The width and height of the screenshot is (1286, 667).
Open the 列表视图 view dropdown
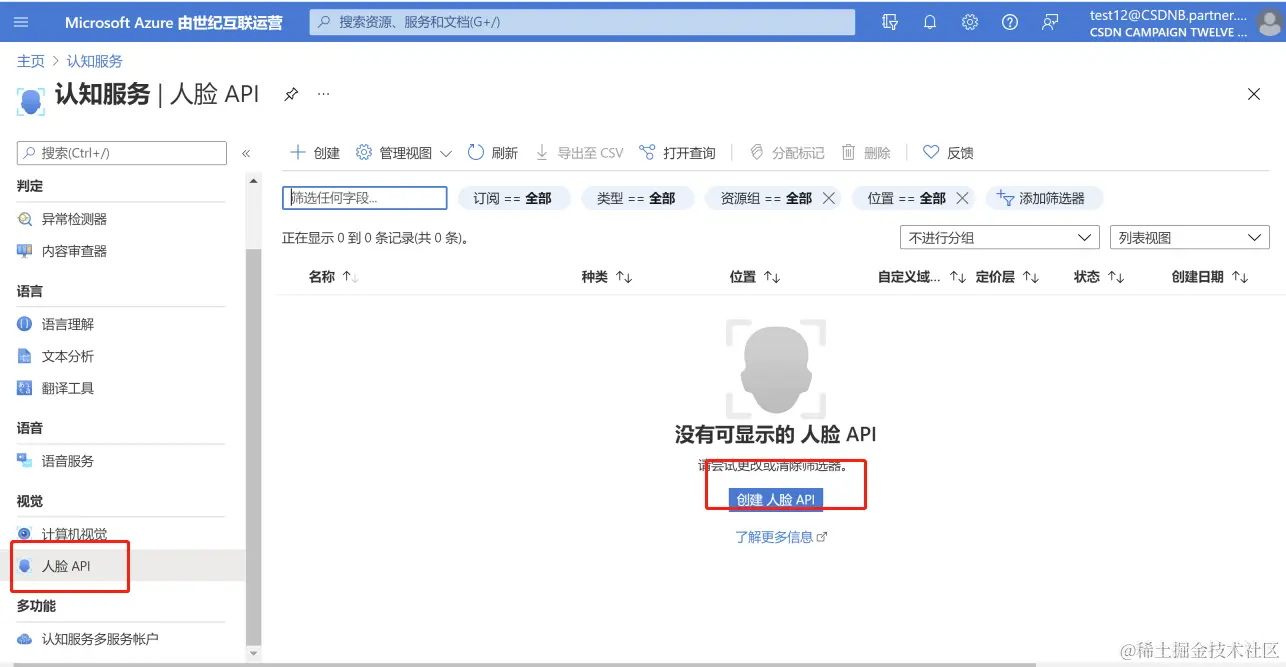click(1190, 238)
